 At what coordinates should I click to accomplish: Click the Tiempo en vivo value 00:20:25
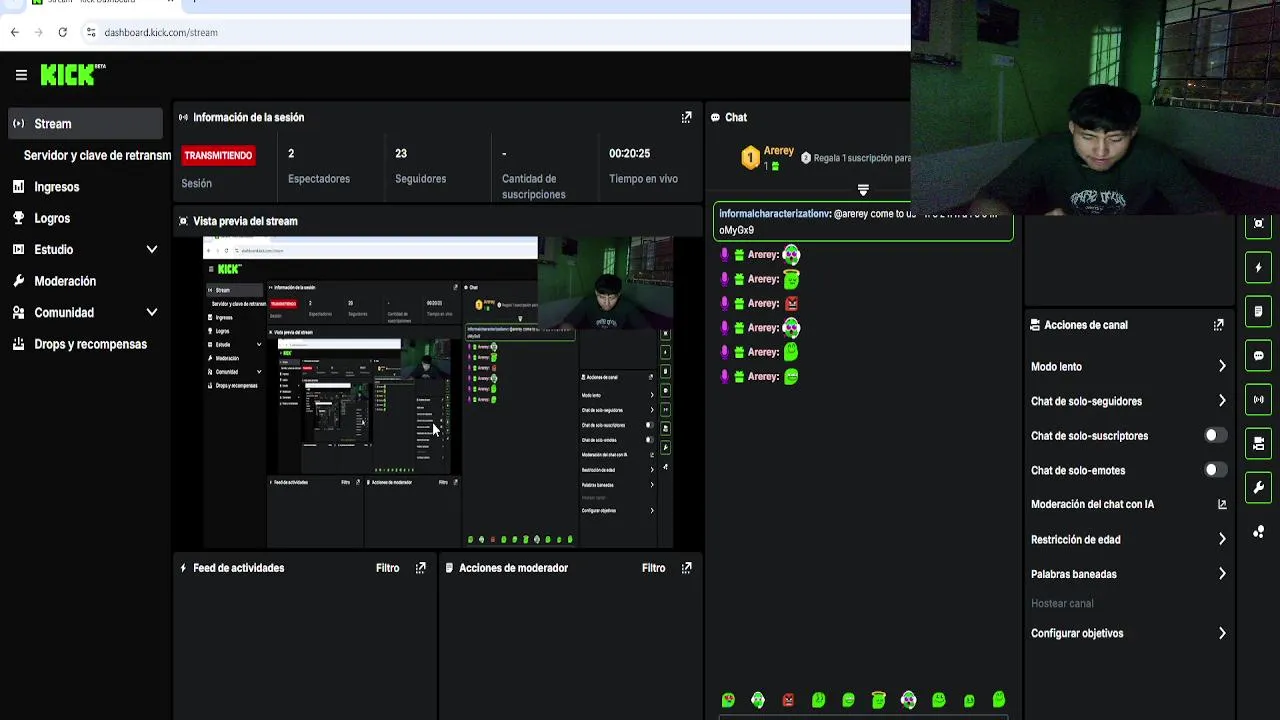point(629,153)
